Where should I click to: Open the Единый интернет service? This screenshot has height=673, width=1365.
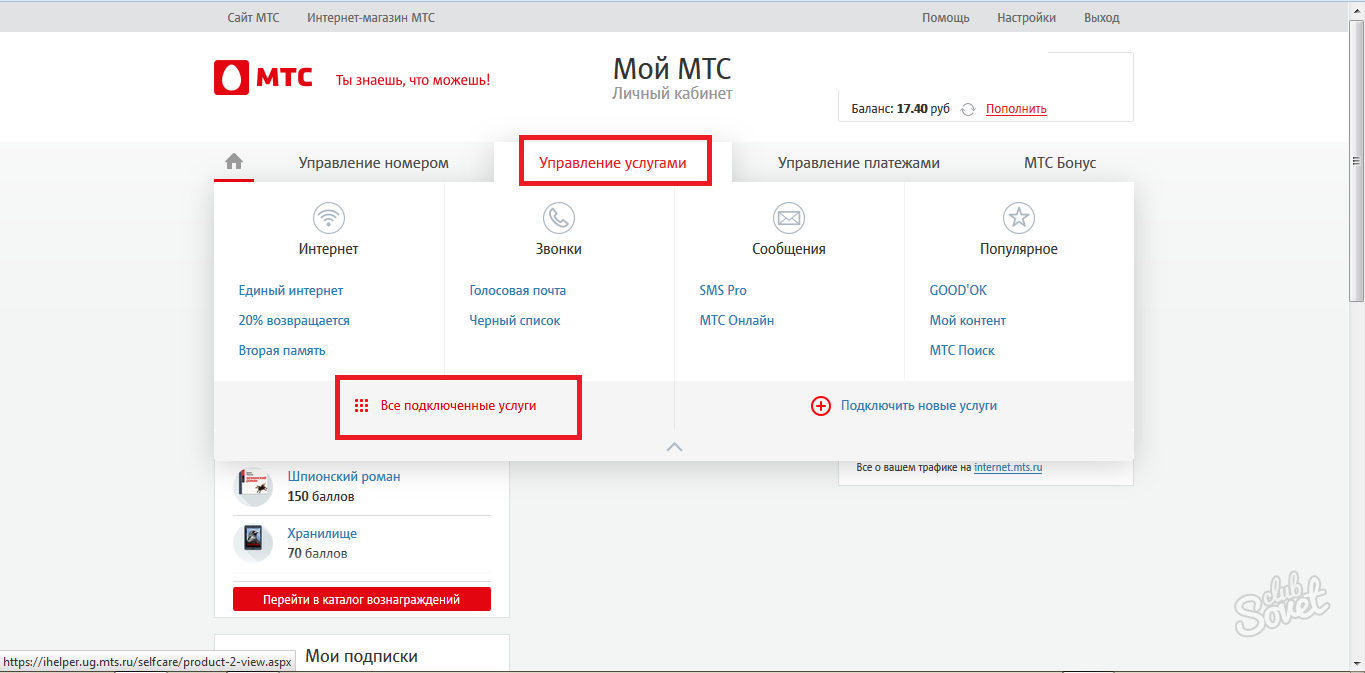pos(291,290)
